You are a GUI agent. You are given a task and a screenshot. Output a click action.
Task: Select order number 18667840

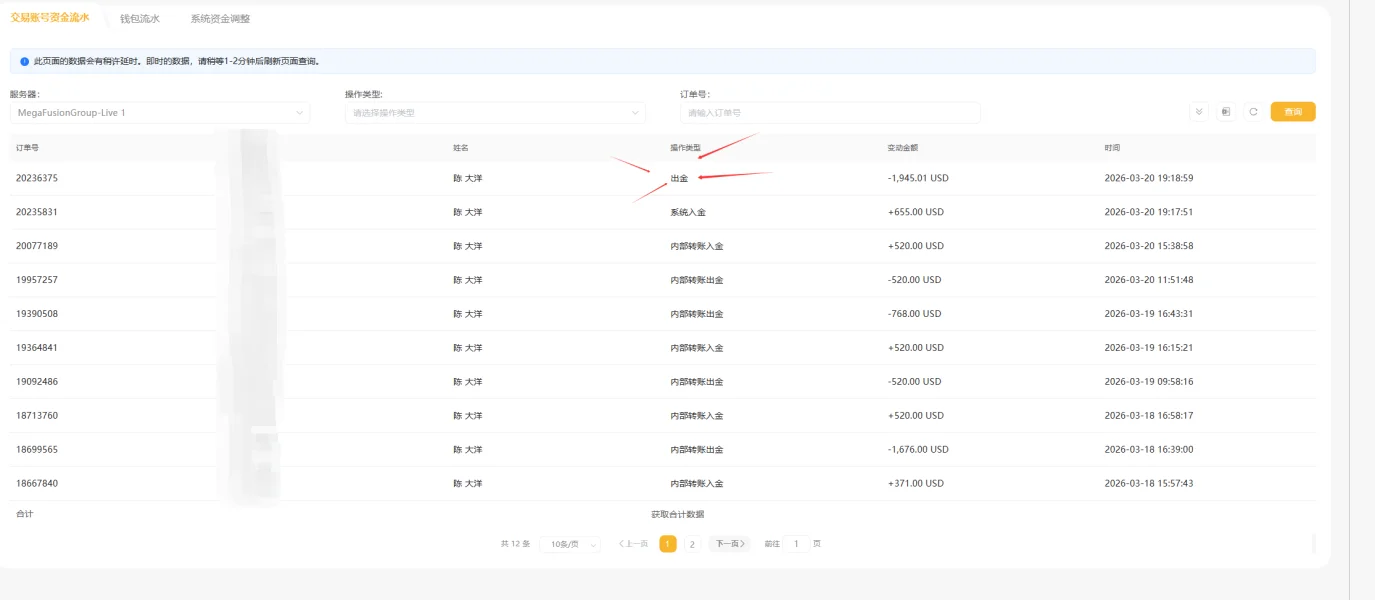(x=37, y=484)
